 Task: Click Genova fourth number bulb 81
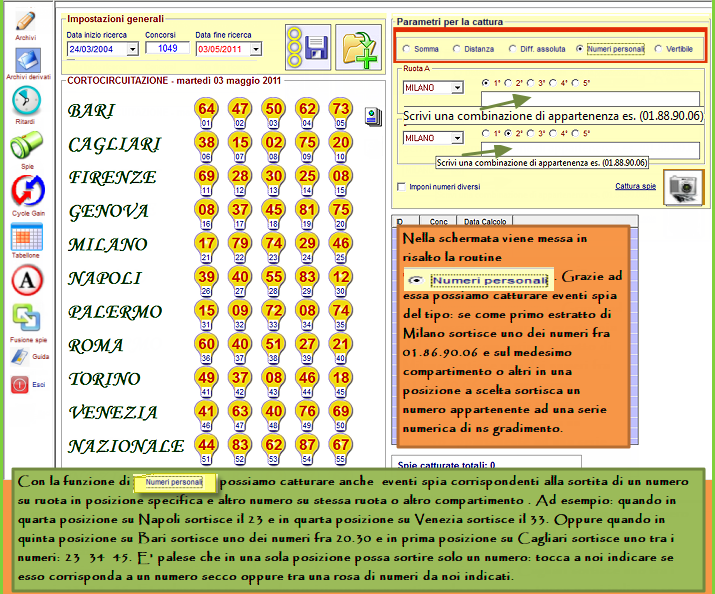pos(307,213)
